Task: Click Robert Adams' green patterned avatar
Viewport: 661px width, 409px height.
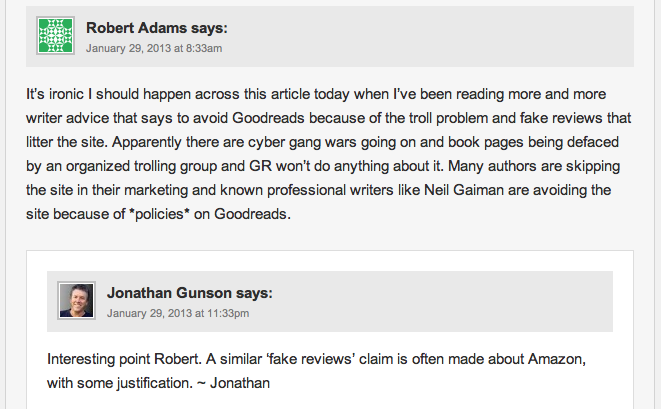Action: 55,35
